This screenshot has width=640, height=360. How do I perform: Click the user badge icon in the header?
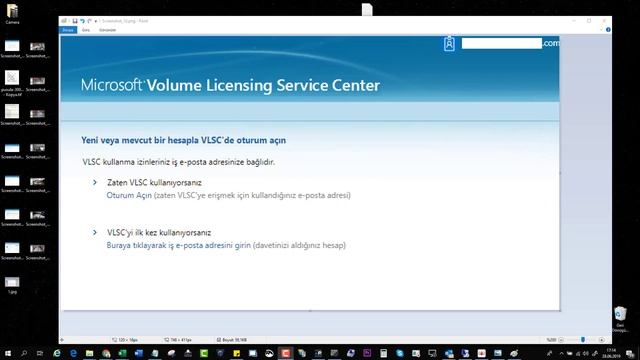coord(449,43)
